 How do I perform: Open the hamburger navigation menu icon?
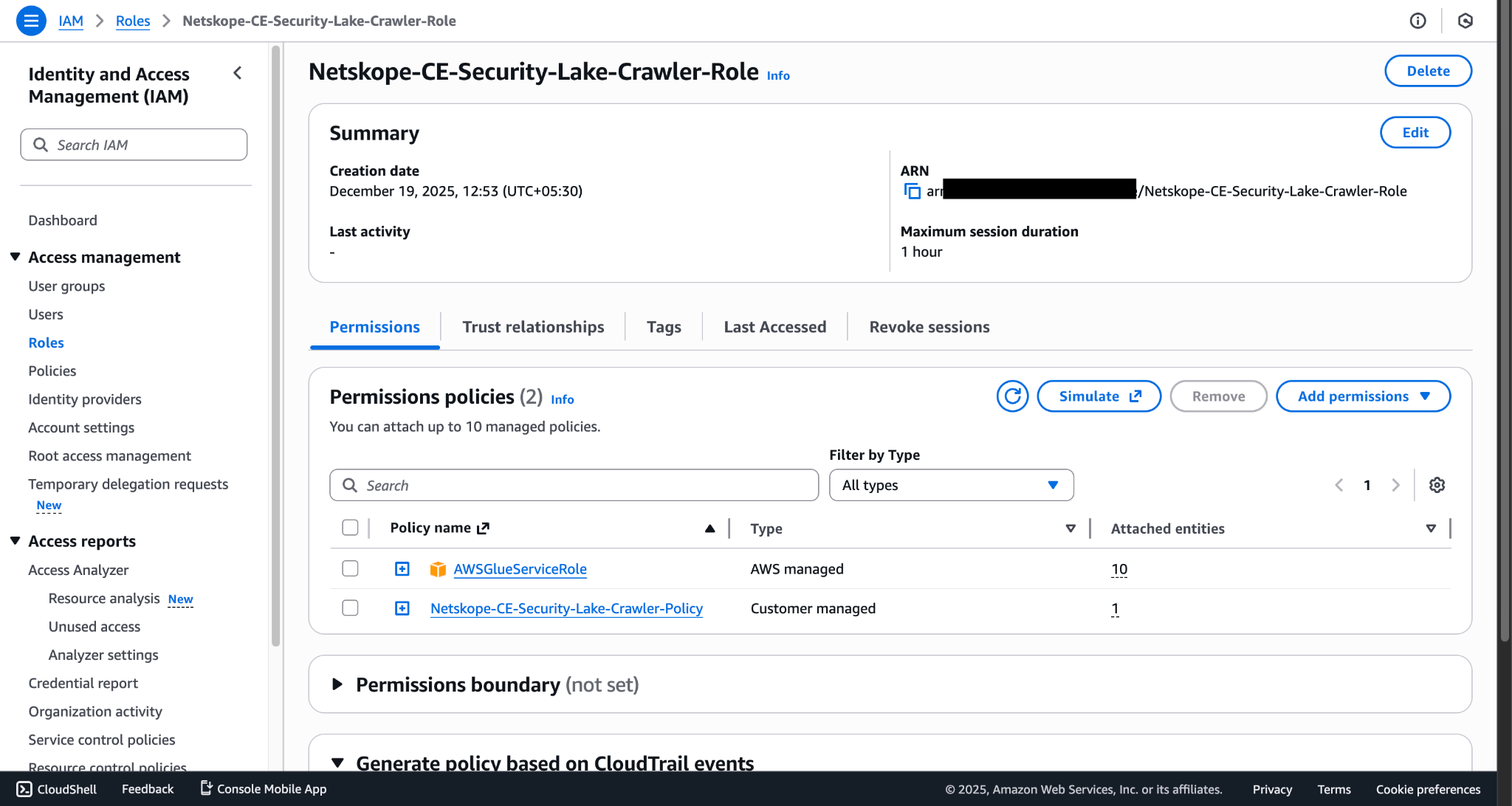[31, 21]
